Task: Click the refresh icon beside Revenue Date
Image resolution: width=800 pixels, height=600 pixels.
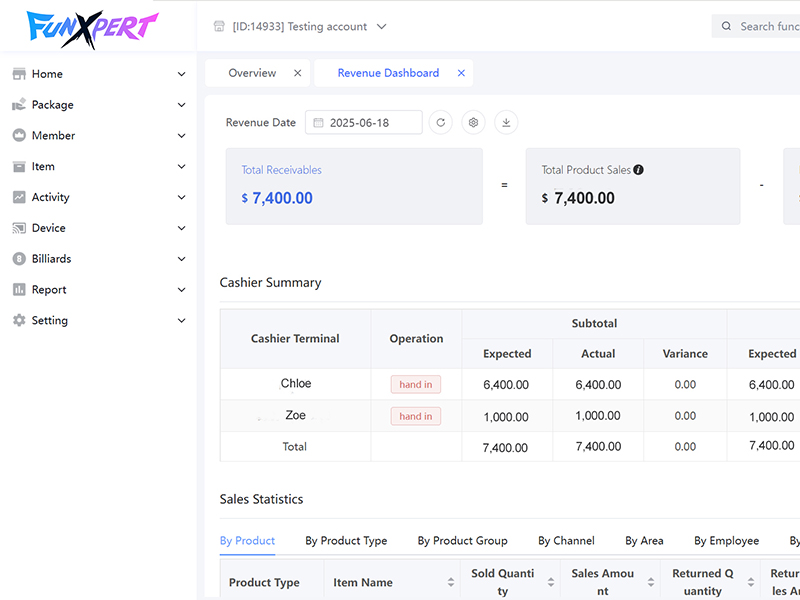Action: coord(440,122)
